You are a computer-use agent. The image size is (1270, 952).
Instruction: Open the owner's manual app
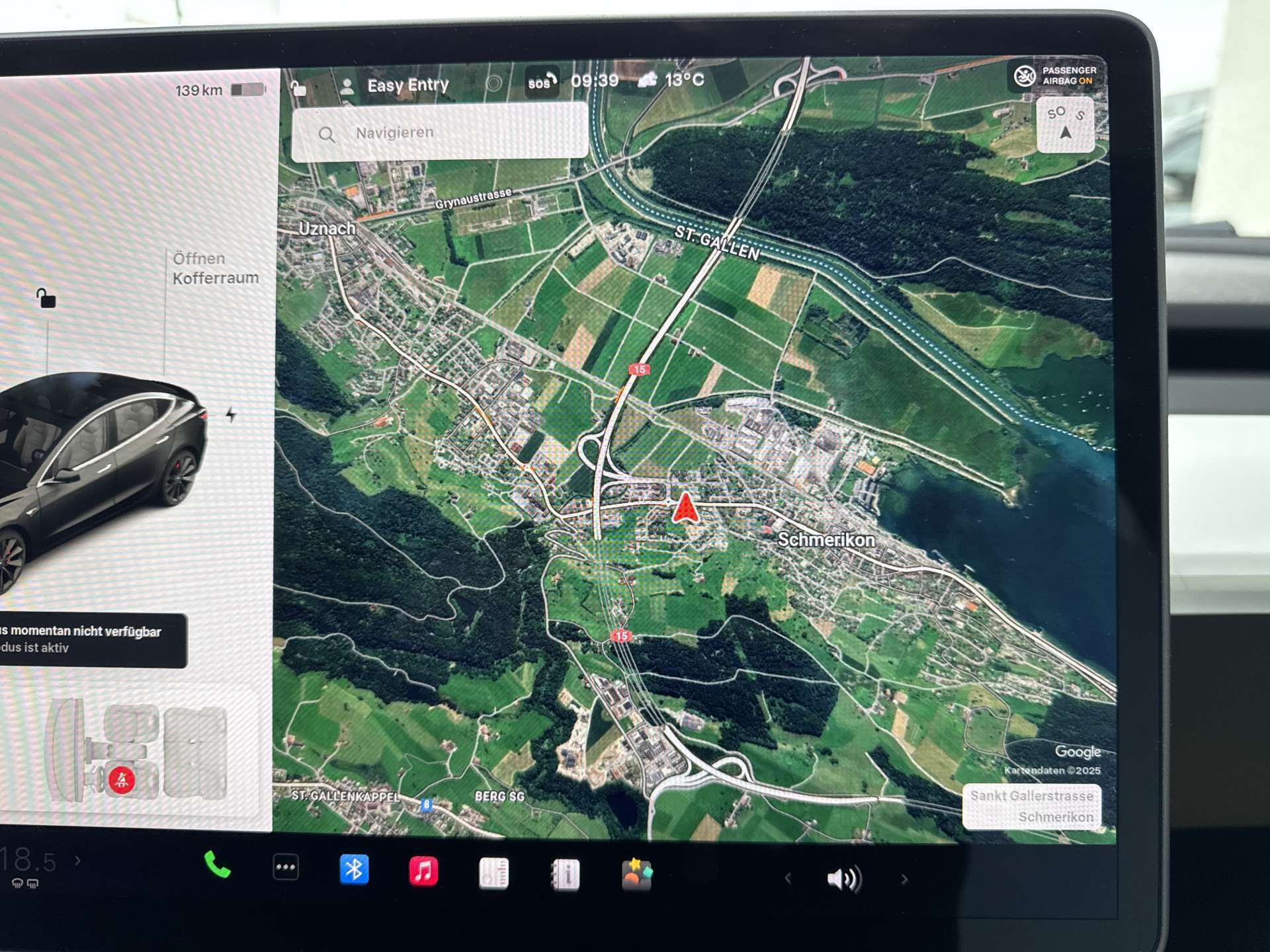565,875
